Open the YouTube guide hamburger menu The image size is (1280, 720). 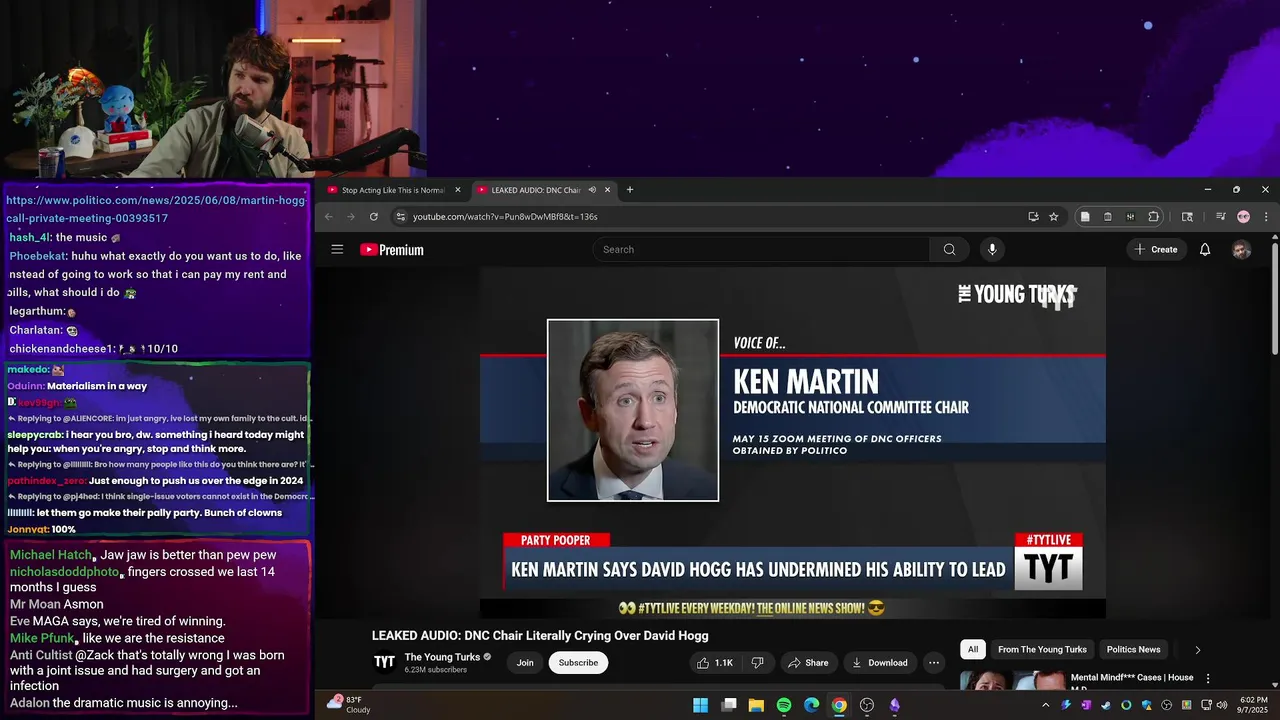coord(337,249)
